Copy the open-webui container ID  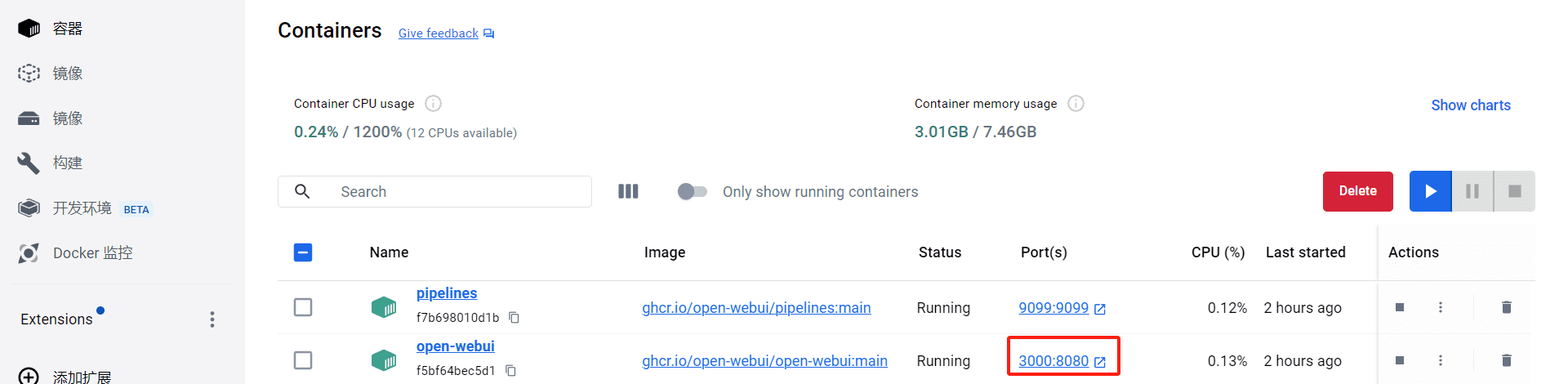[510, 371]
